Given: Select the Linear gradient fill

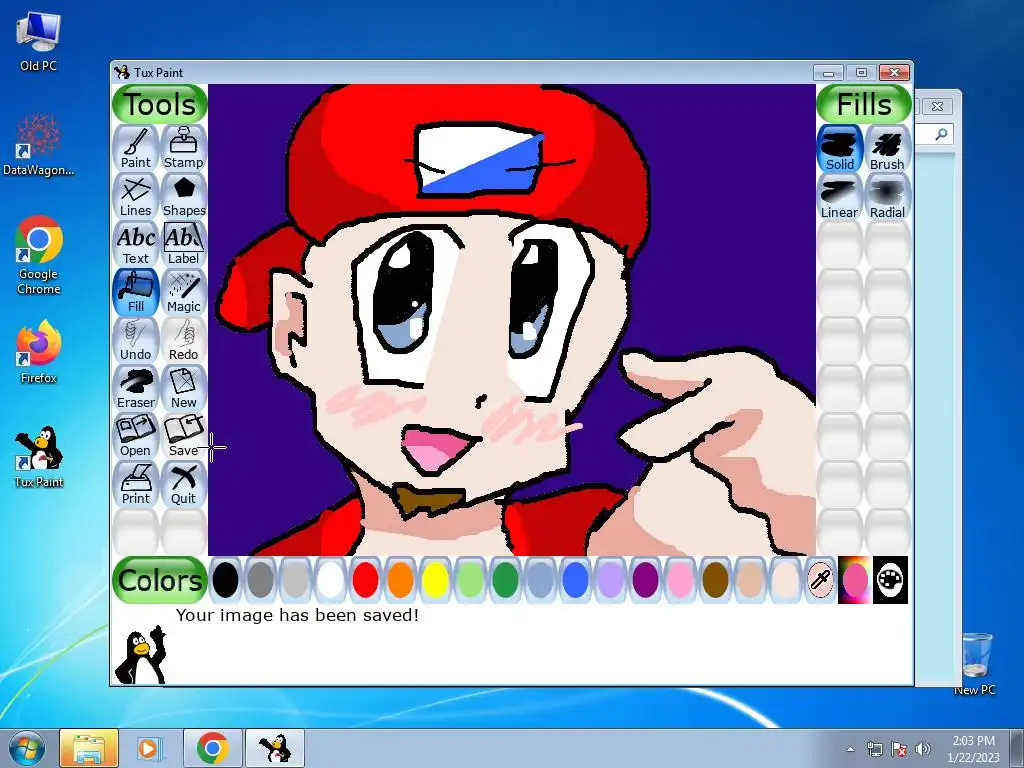Looking at the screenshot, I should click(840, 197).
